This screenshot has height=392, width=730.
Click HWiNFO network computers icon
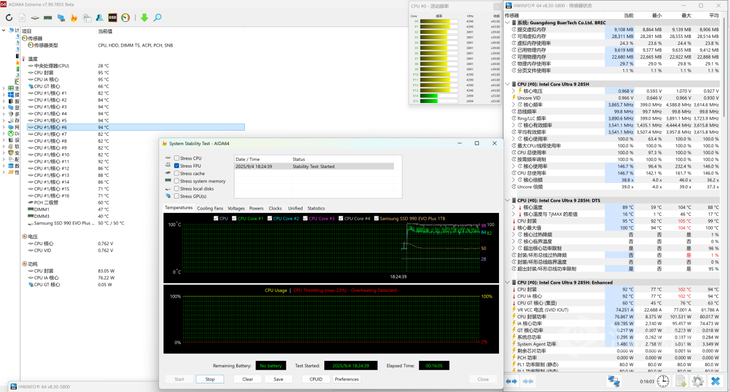614,381
